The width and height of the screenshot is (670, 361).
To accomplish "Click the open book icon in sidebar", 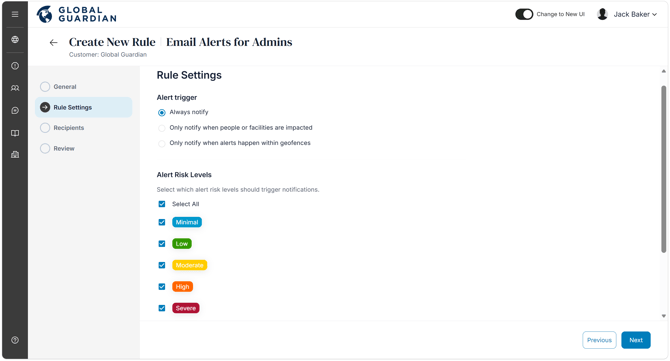I will (x=15, y=133).
